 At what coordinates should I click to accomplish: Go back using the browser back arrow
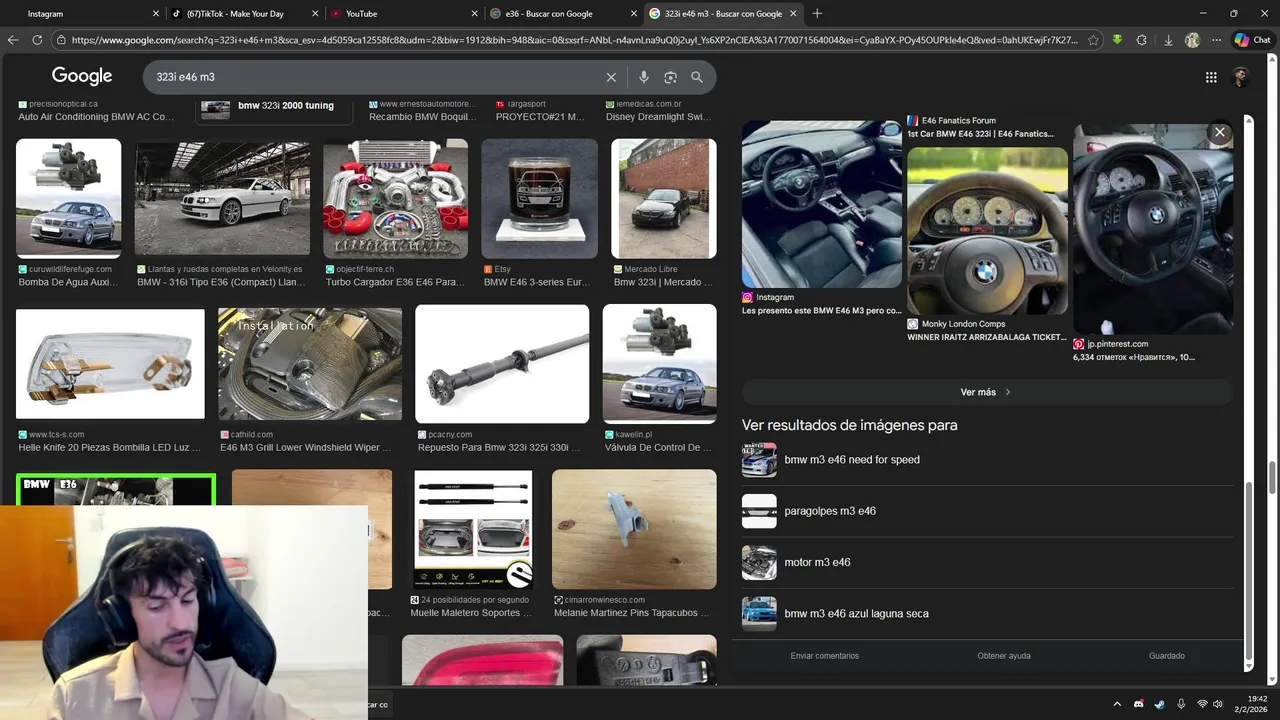pyautogui.click(x=13, y=40)
